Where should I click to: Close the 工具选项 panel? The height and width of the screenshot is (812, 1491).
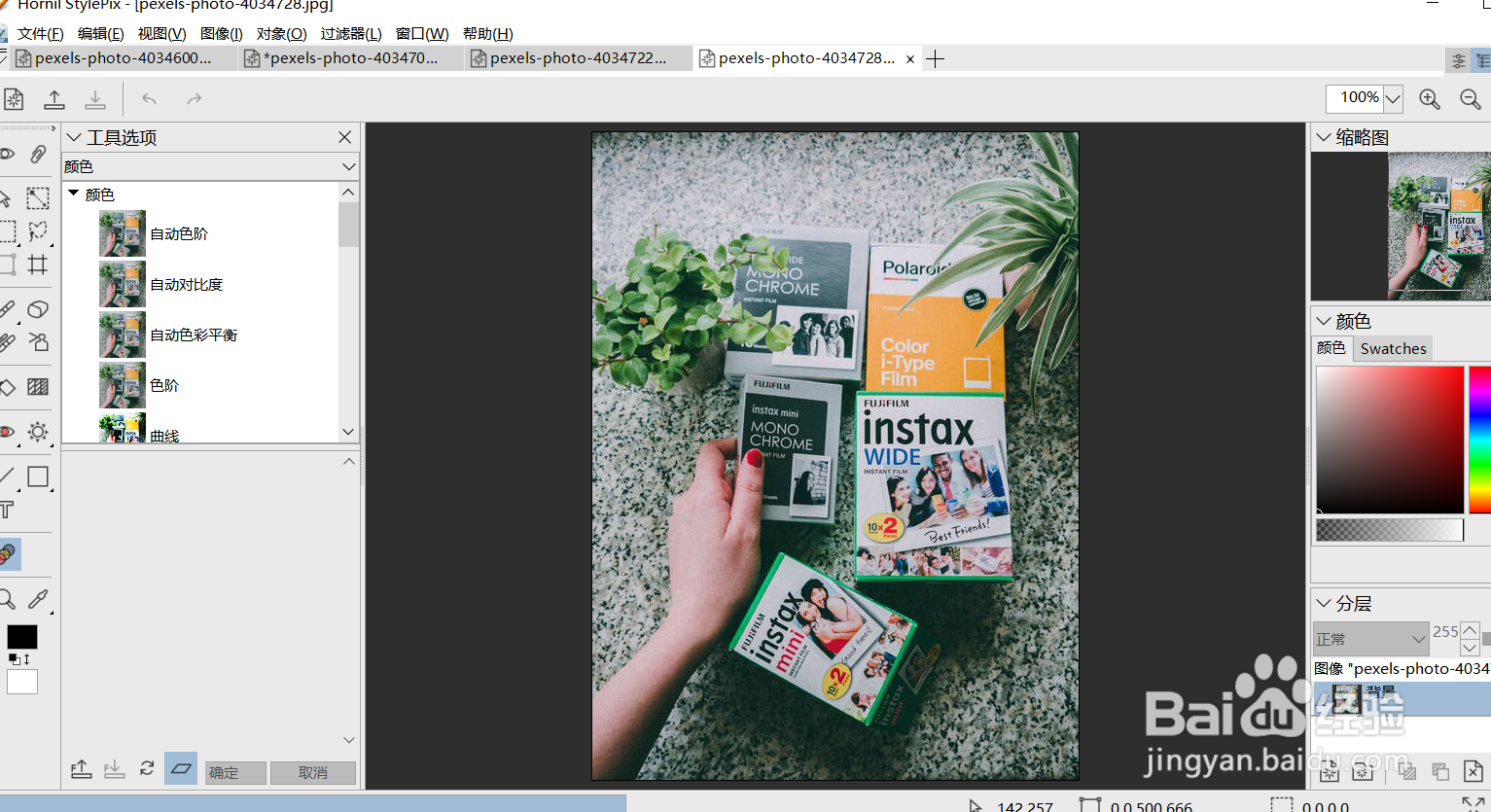point(344,137)
